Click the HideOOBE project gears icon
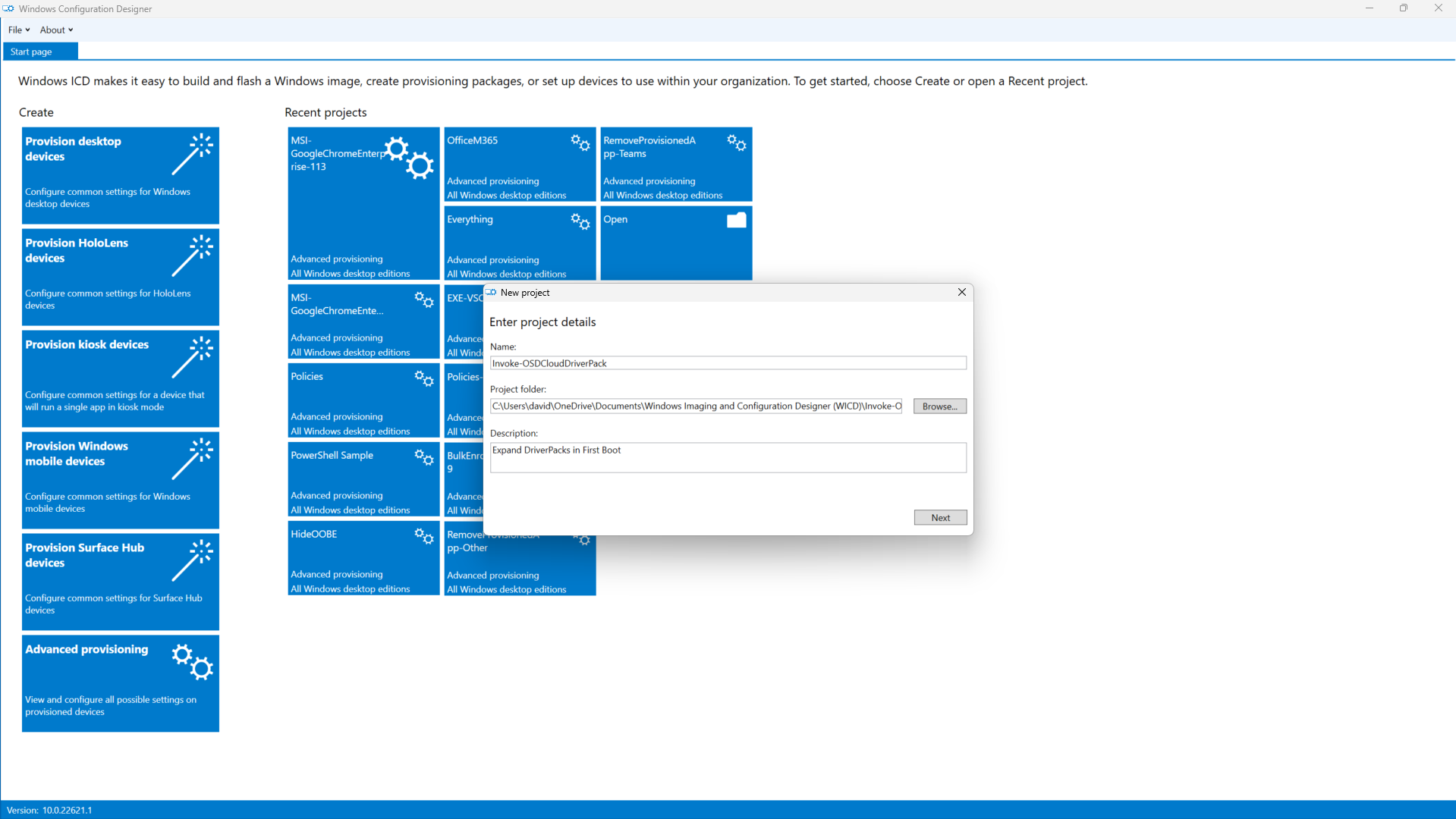The height and width of the screenshot is (819, 1456). click(424, 536)
